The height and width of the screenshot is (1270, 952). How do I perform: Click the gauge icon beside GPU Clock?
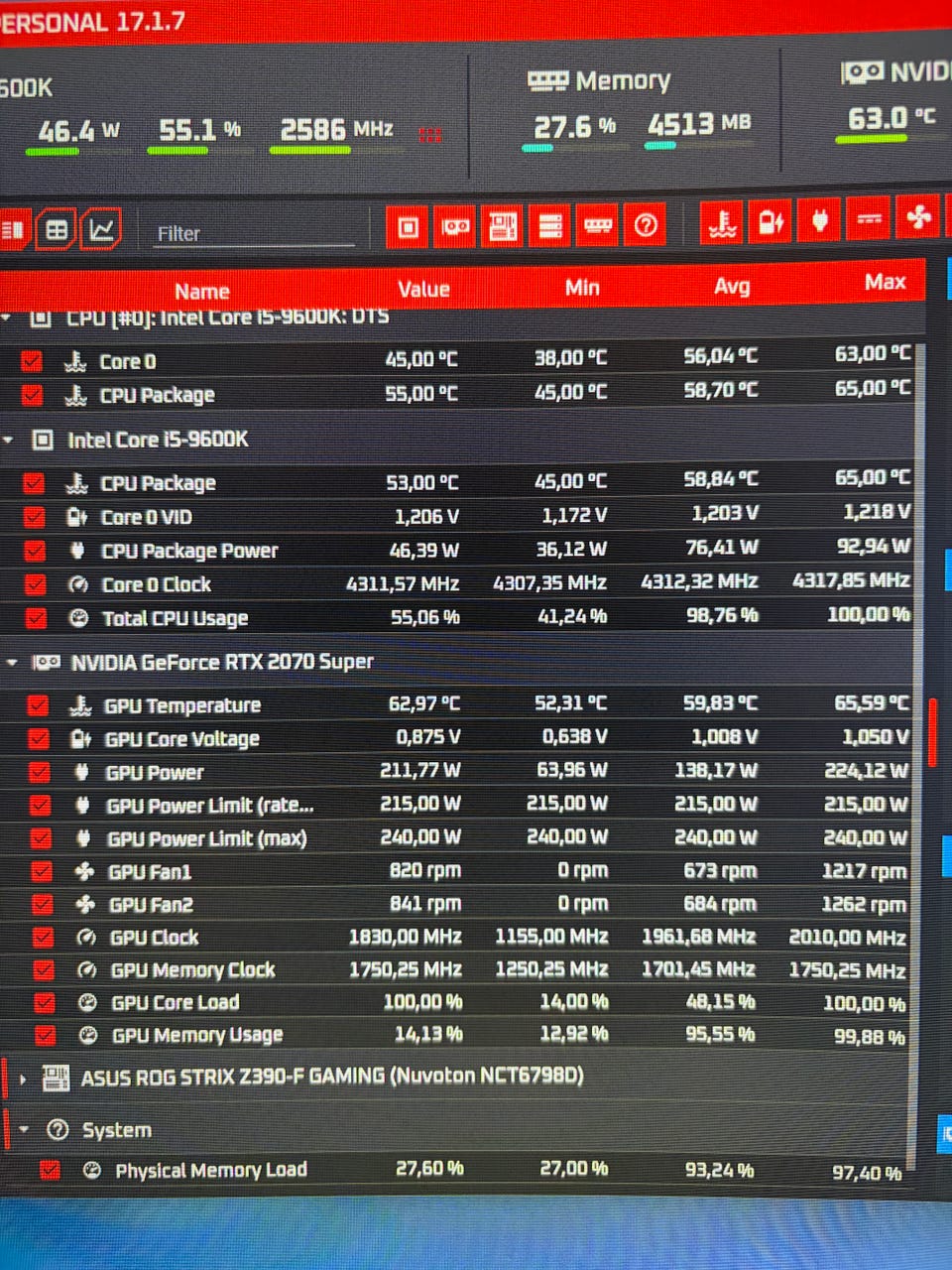pos(86,938)
